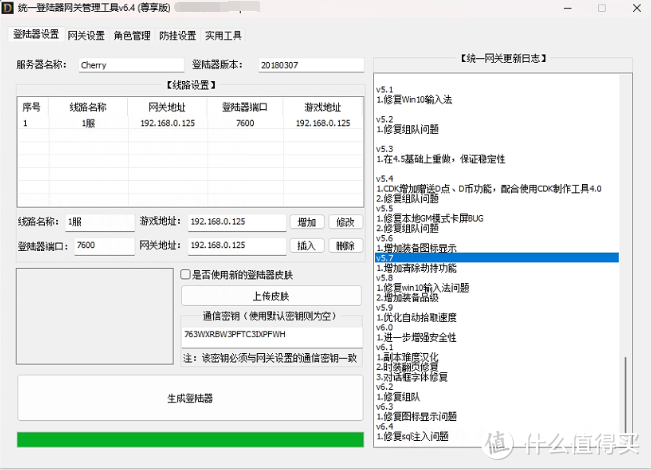Select log line 1.修复Win10输入法
This screenshot has width=651, height=470.
click(x=414, y=100)
